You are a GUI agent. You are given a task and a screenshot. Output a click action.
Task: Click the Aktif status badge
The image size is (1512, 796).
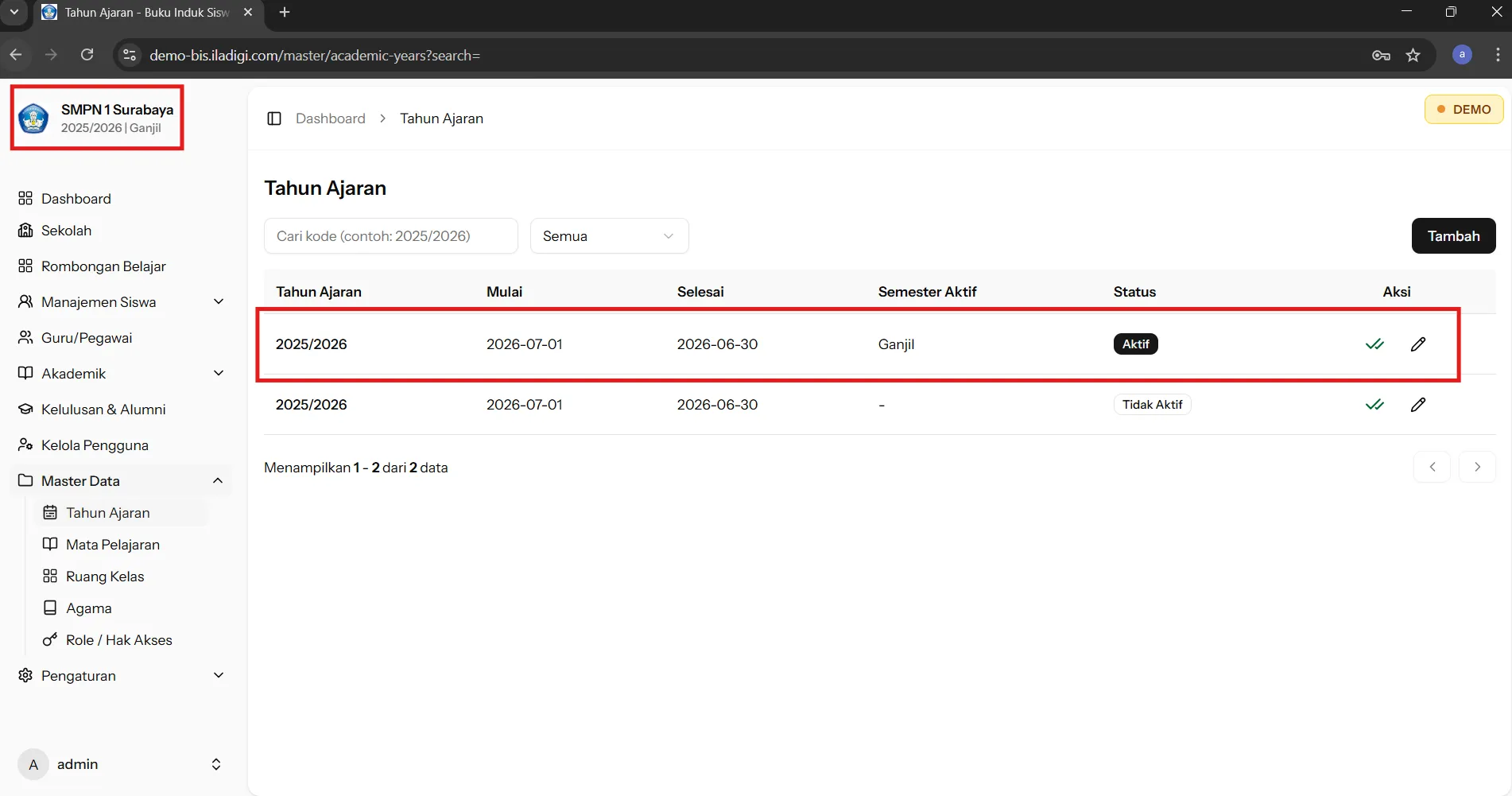[x=1135, y=344]
